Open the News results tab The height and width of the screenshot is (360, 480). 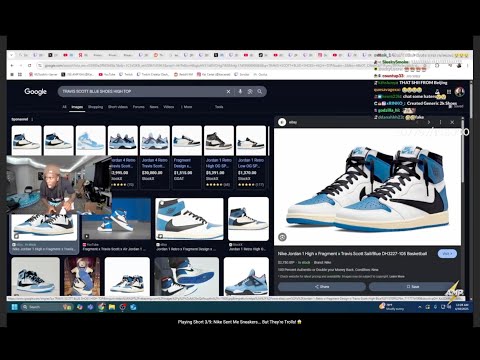pos(154,107)
